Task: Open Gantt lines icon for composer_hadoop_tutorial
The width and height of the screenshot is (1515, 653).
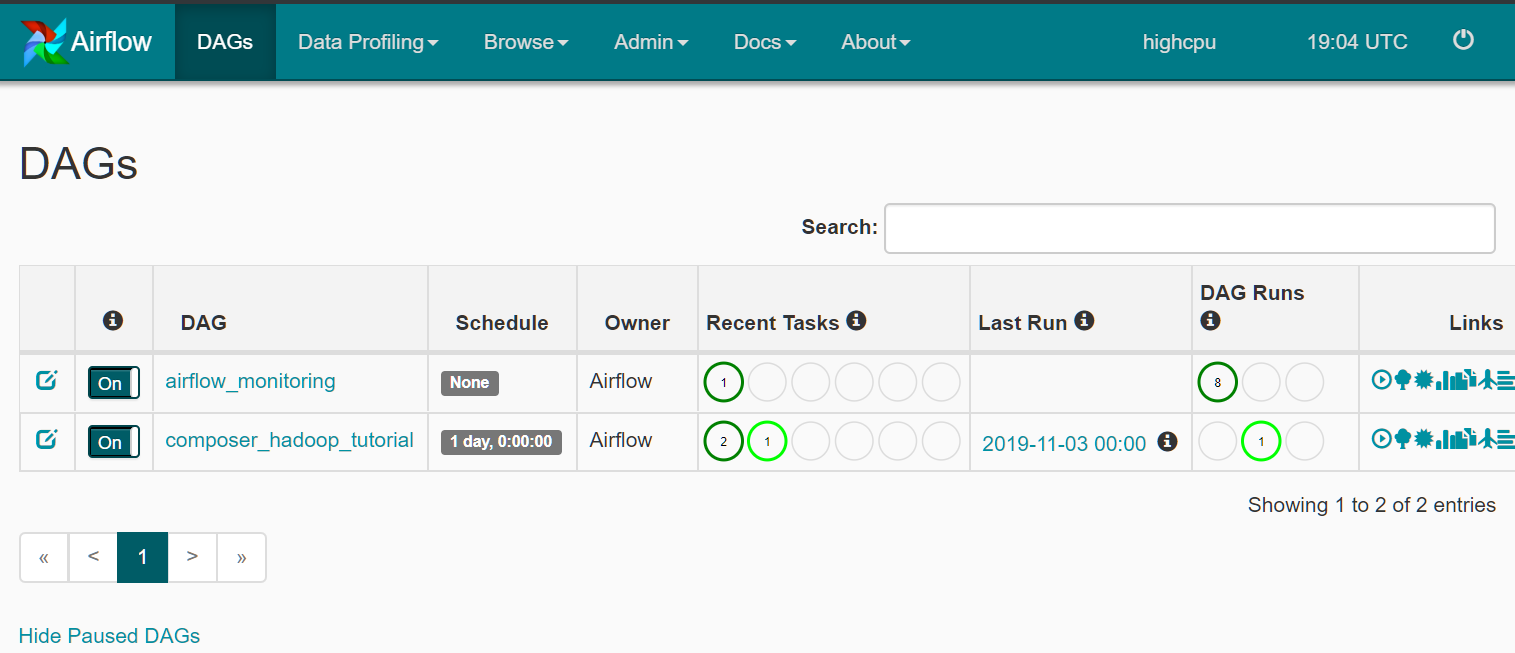Action: (1506, 438)
